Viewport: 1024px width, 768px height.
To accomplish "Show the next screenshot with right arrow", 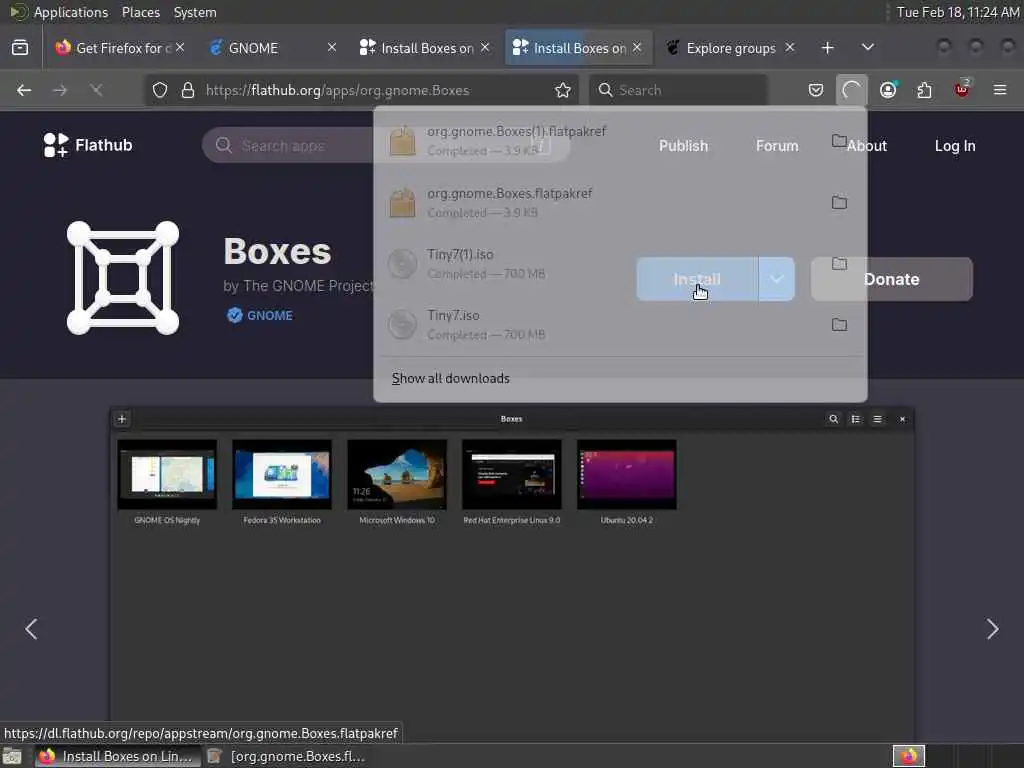I will [x=992, y=629].
